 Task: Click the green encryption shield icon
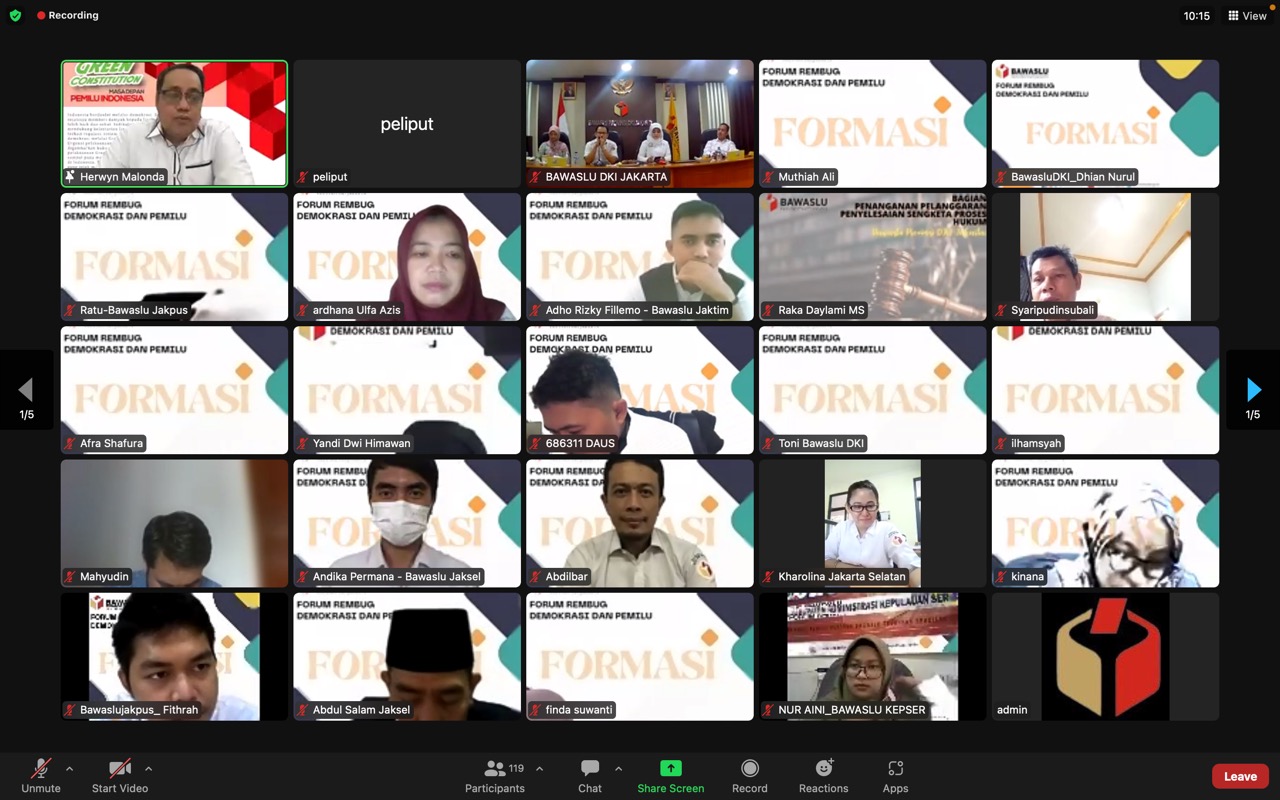tap(15, 16)
